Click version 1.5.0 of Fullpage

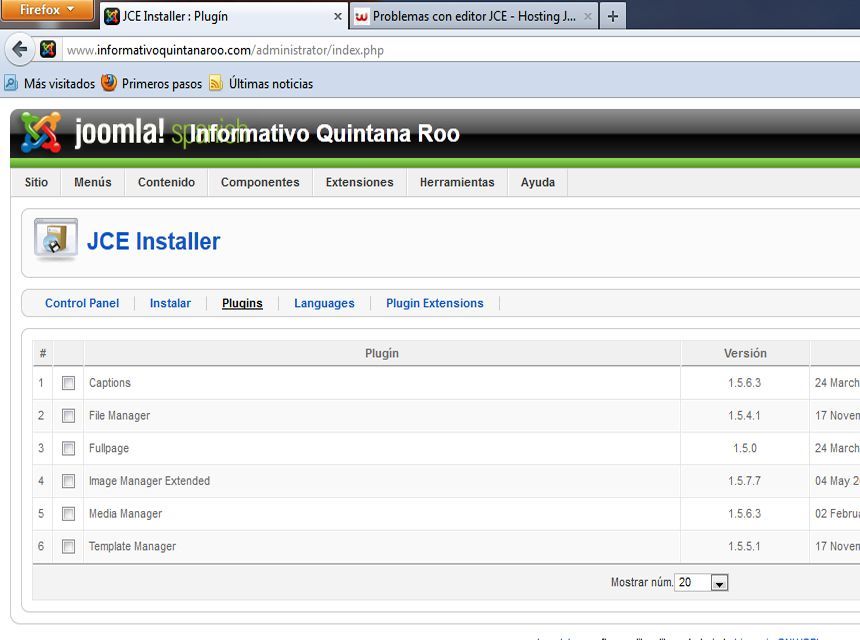coord(745,448)
